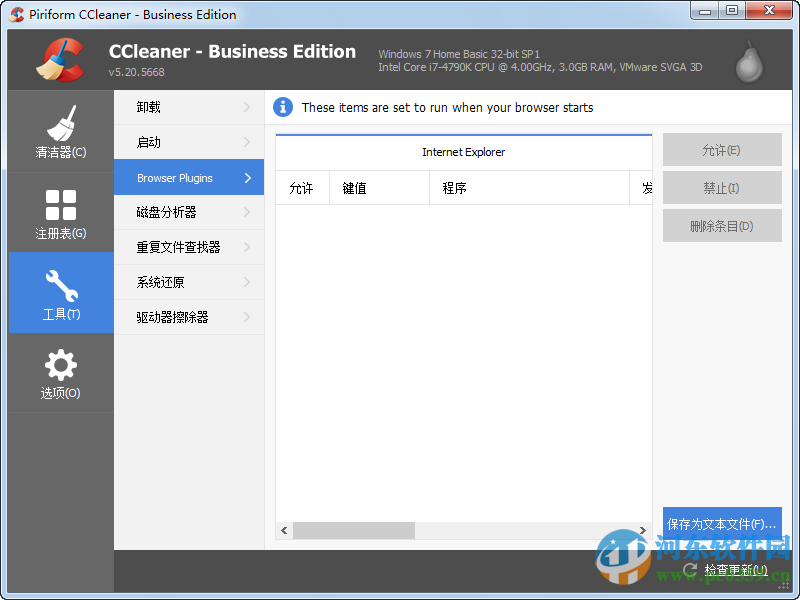The image size is (800, 600).
Task: Sort by the 键值 column header
Action: click(x=380, y=188)
